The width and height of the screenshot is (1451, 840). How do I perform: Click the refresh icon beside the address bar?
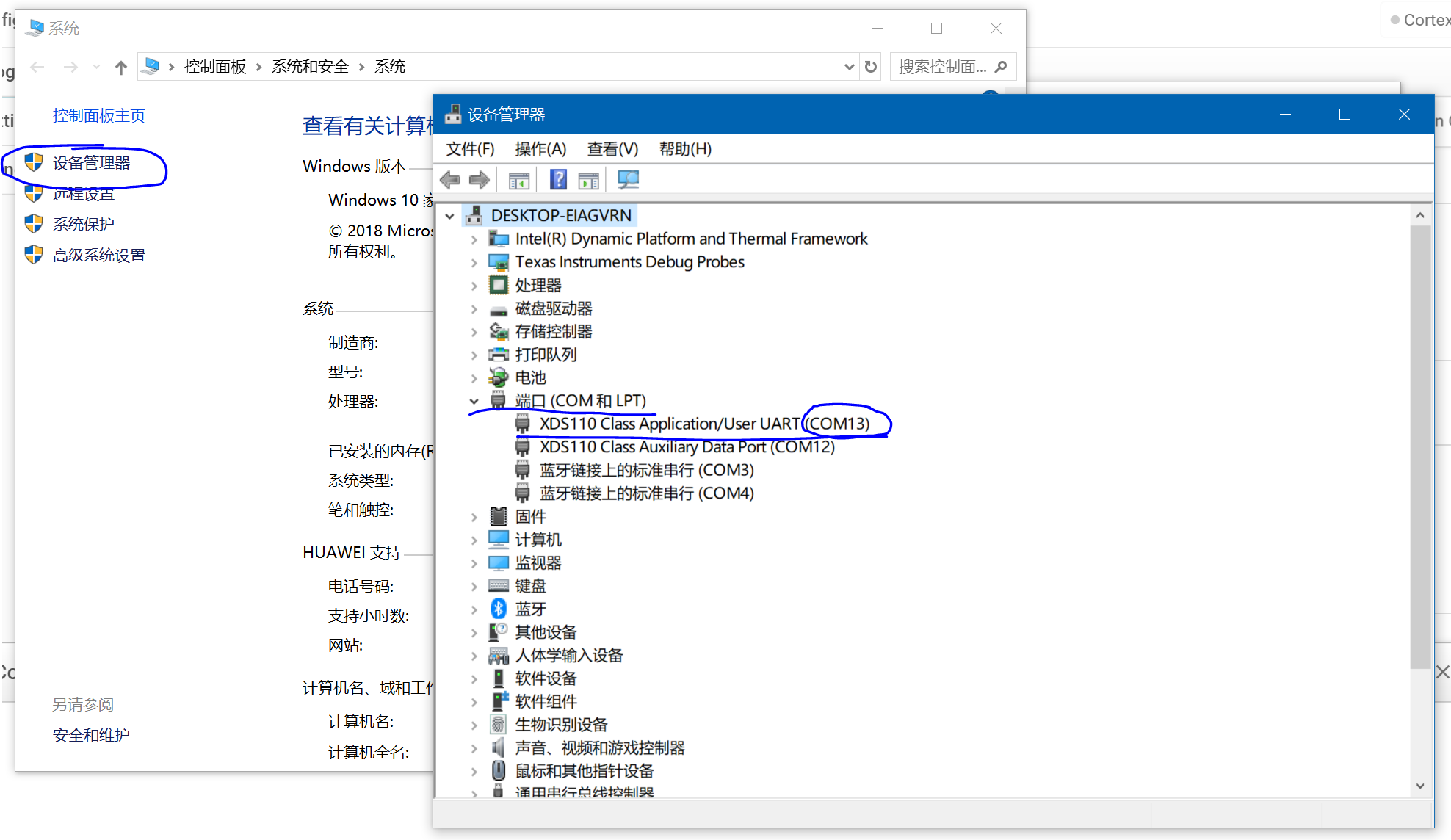(871, 67)
